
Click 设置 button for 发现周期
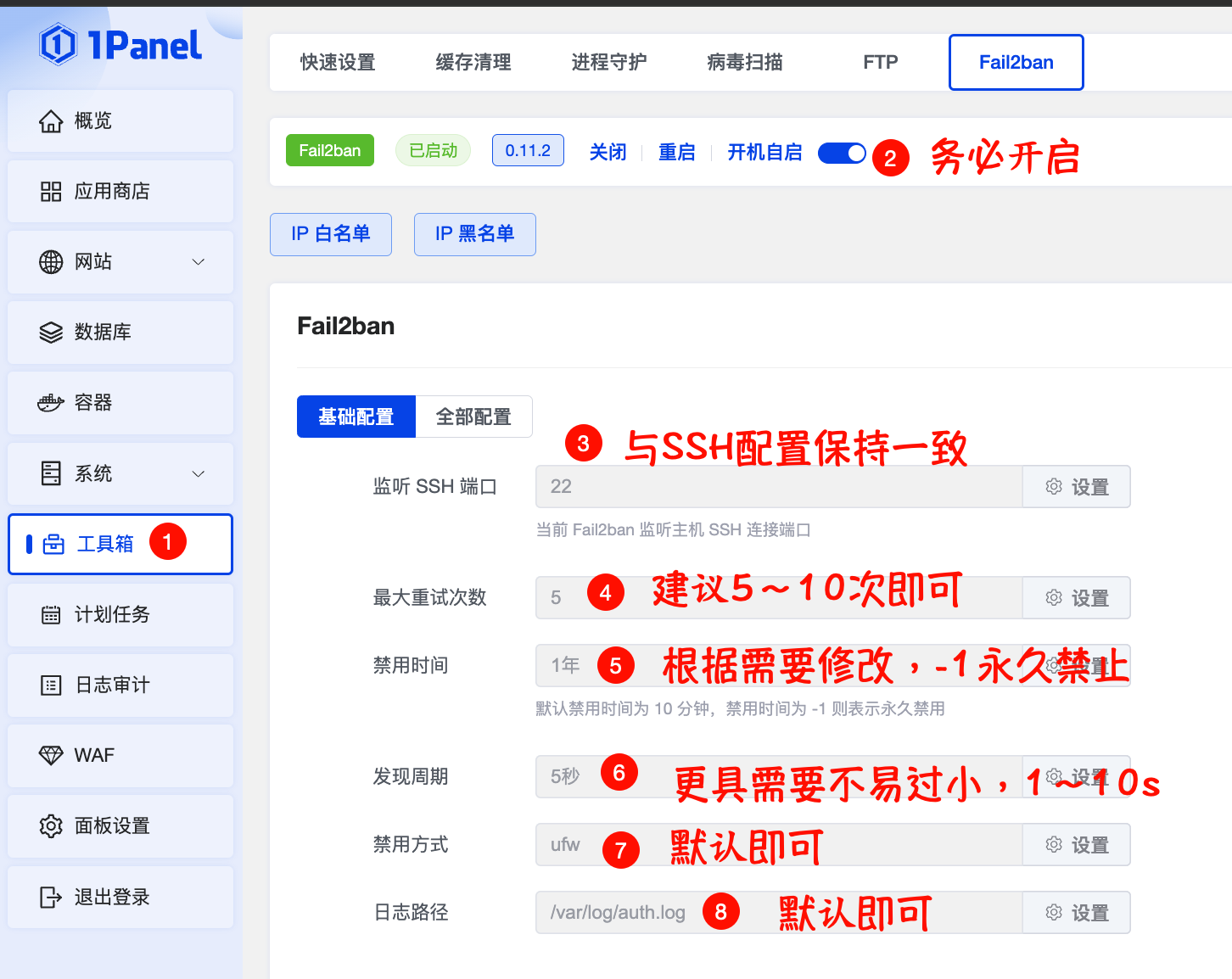1077,777
